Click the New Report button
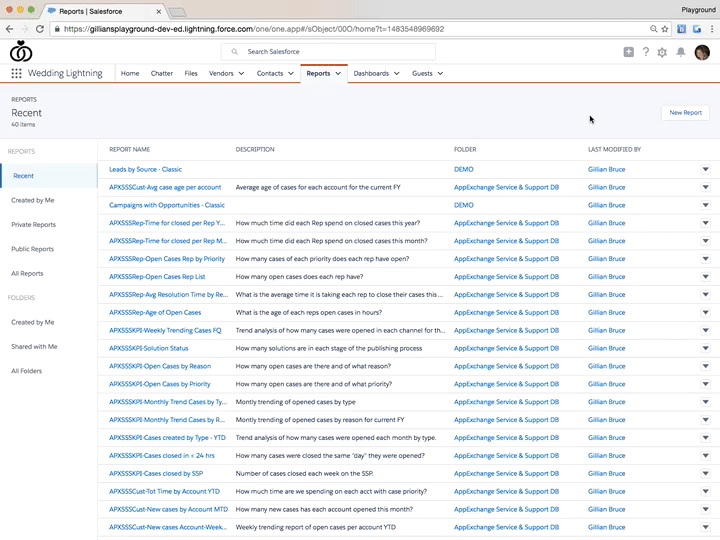The height and width of the screenshot is (540, 720). [685, 112]
